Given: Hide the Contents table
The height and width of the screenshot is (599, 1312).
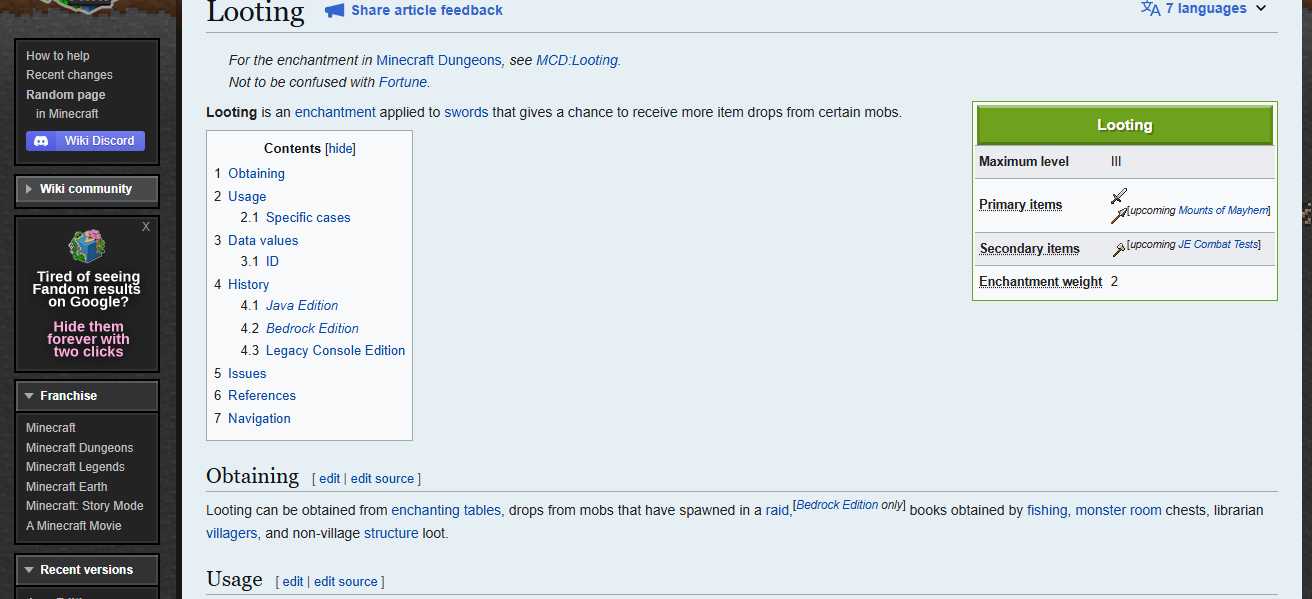Looking at the screenshot, I should tap(341, 149).
